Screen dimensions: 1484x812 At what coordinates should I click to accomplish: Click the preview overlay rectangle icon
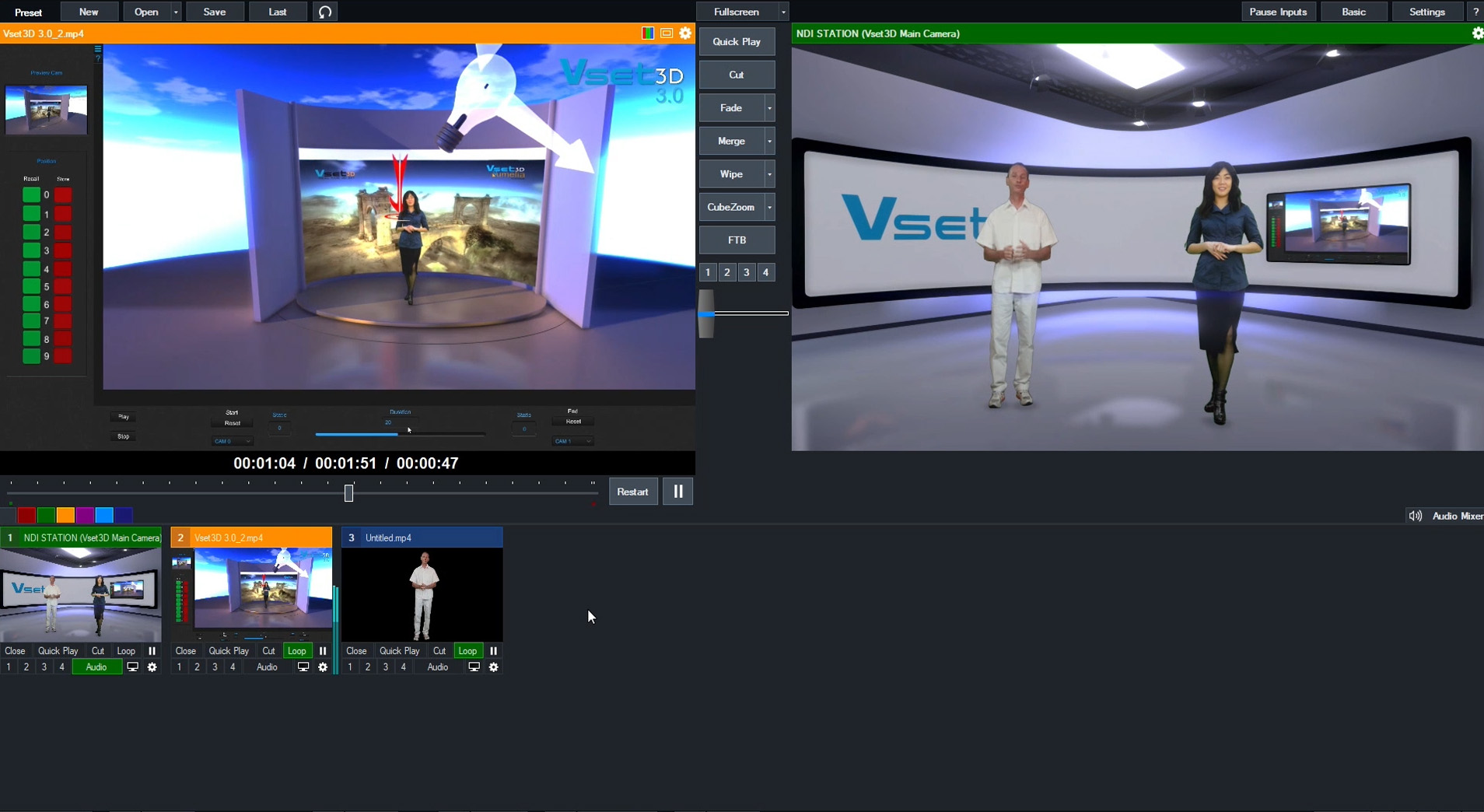[x=667, y=33]
